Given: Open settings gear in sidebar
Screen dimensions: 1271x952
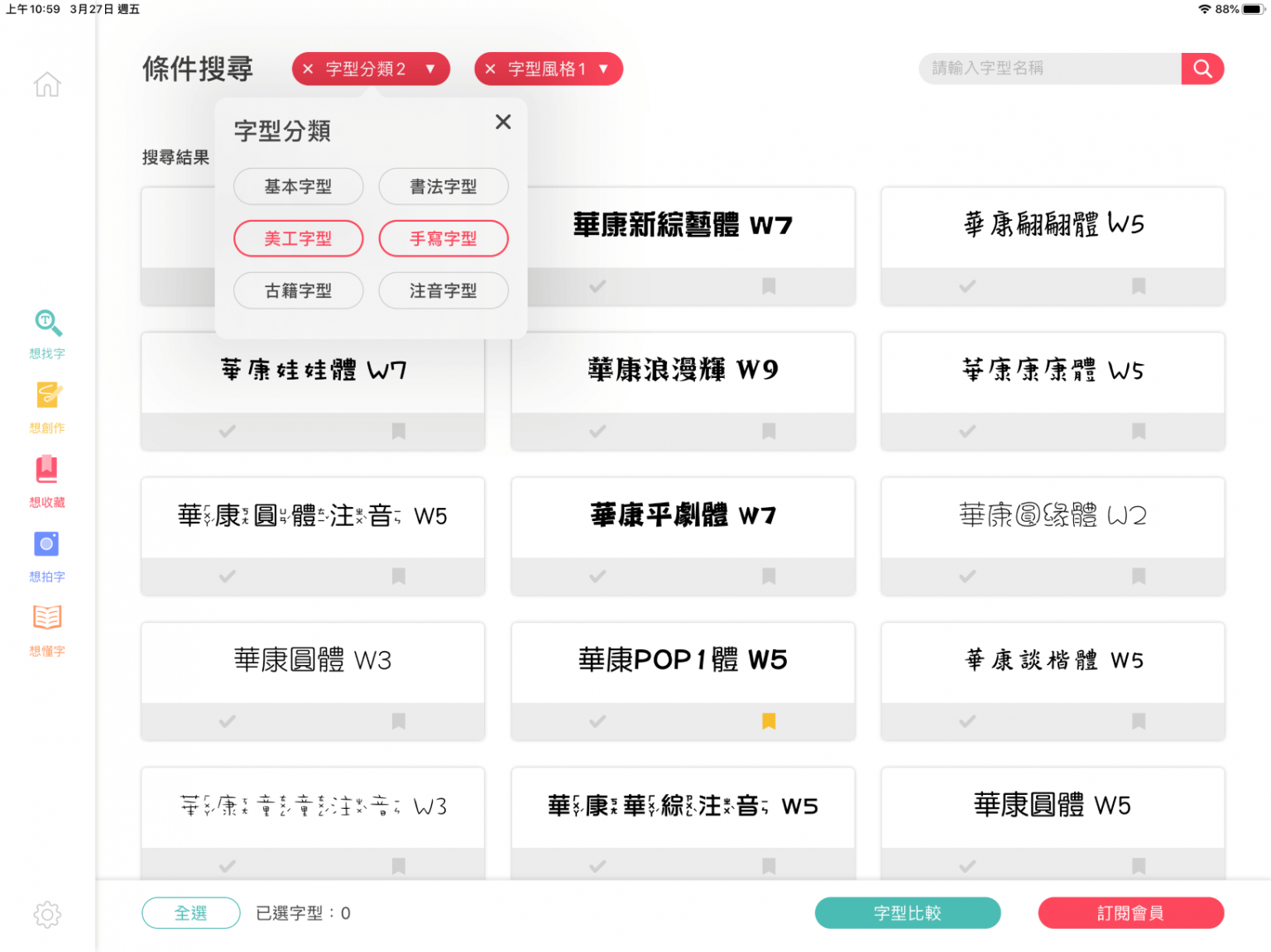Looking at the screenshot, I should coord(47,914).
